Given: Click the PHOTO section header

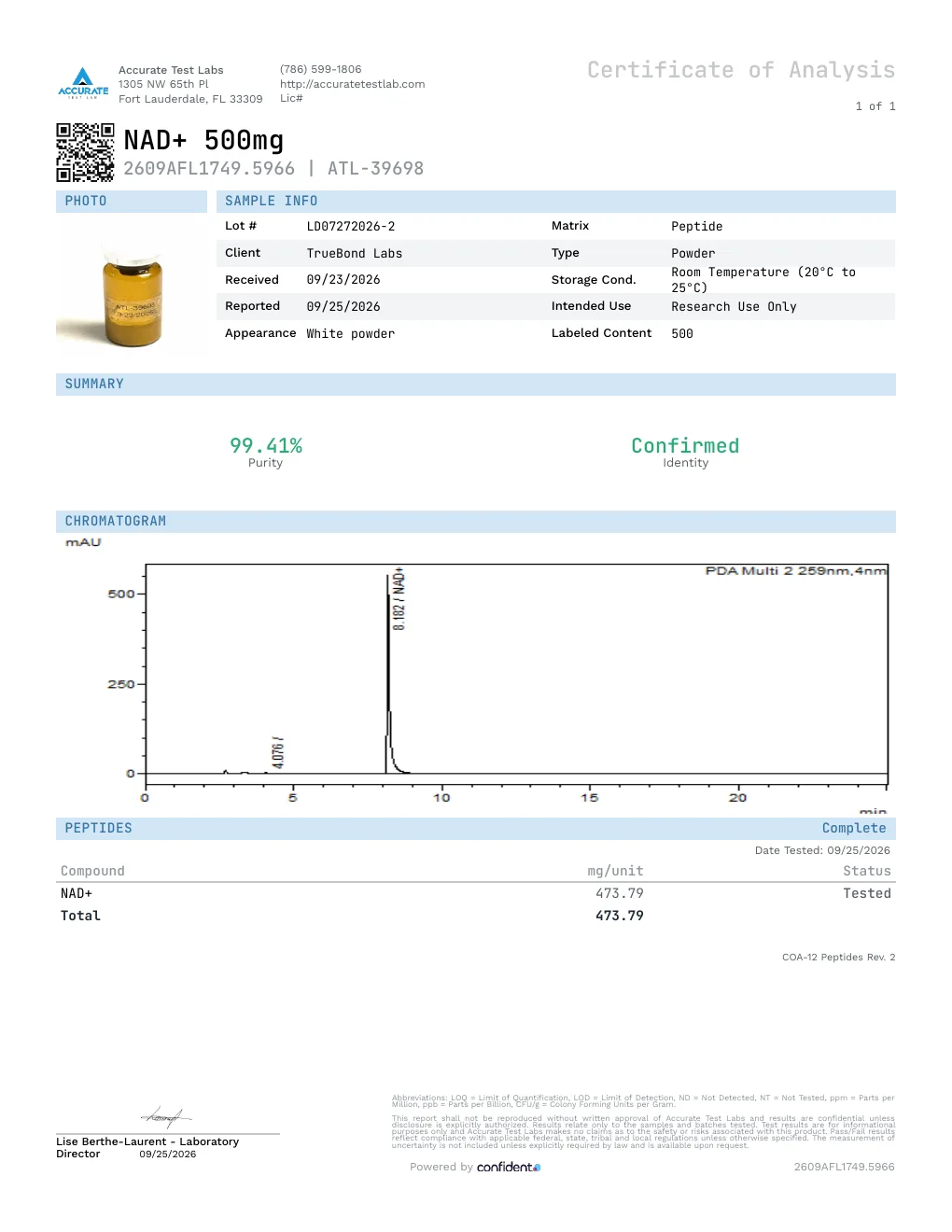Looking at the screenshot, I should point(132,202).
